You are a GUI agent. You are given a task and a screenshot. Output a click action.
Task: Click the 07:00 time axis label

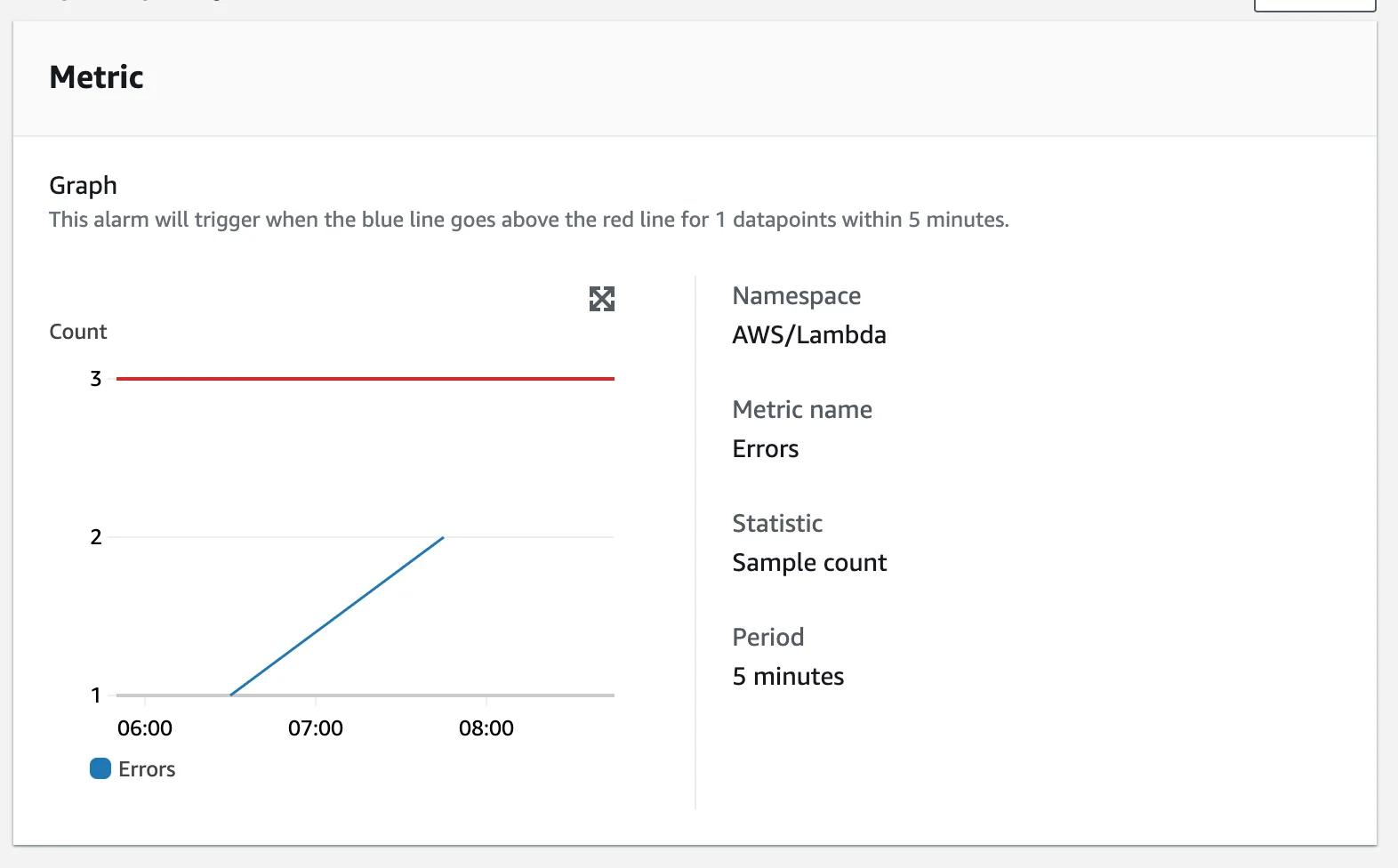pyautogui.click(x=316, y=728)
